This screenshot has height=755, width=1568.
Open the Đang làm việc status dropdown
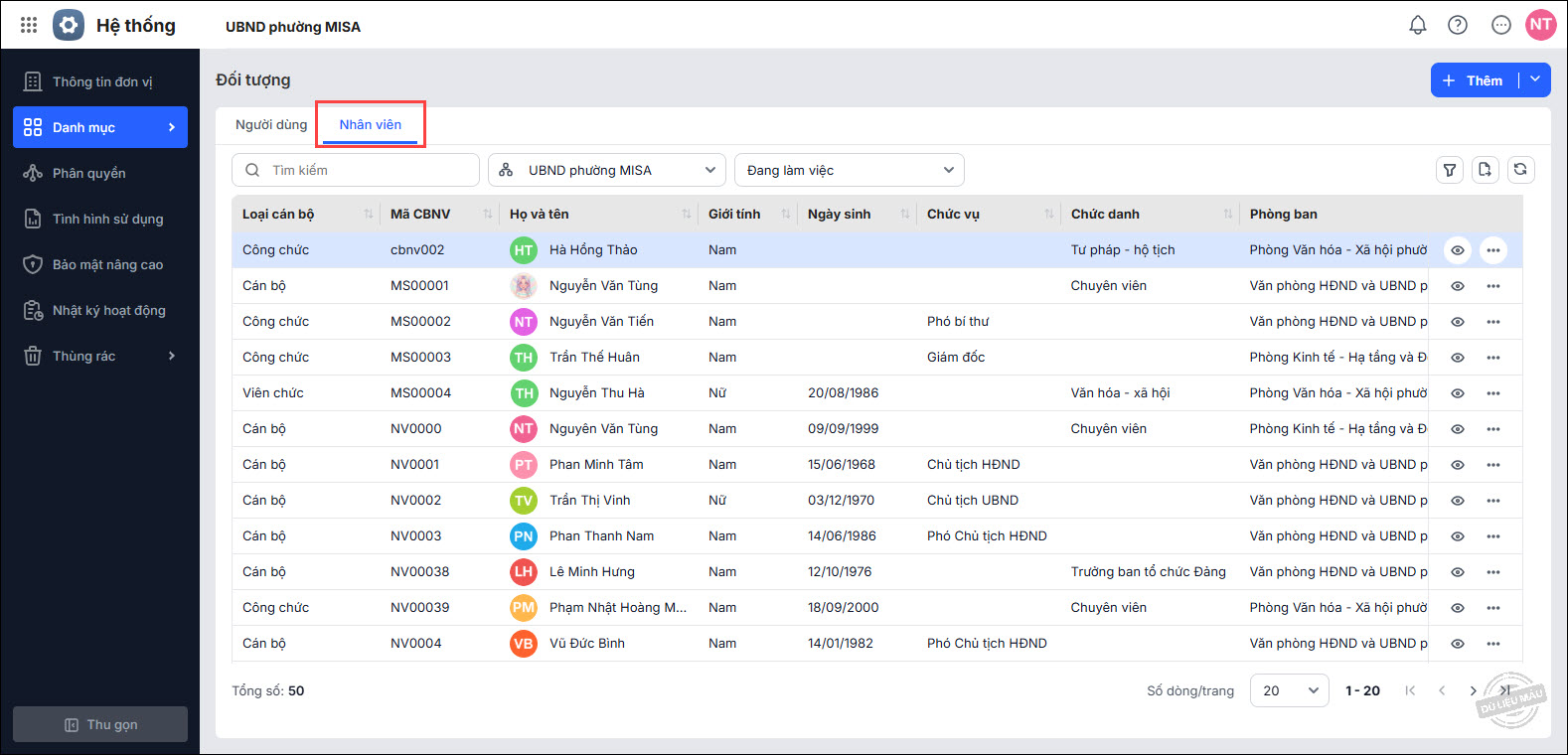tap(849, 170)
